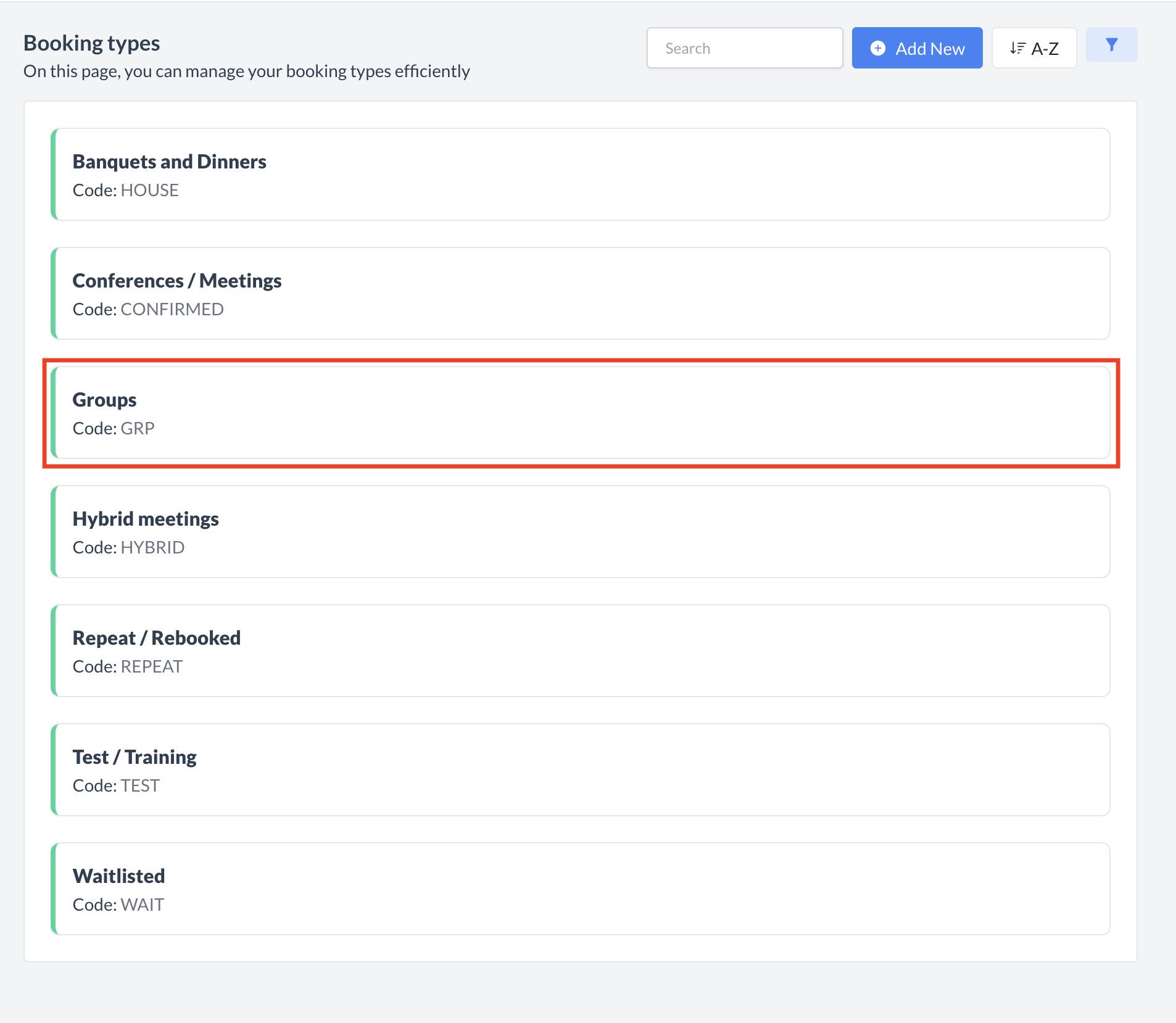Viewport: 1176px width, 1023px height.
Task: Select the green accent bar on Groups card
Action: (54, 412)
